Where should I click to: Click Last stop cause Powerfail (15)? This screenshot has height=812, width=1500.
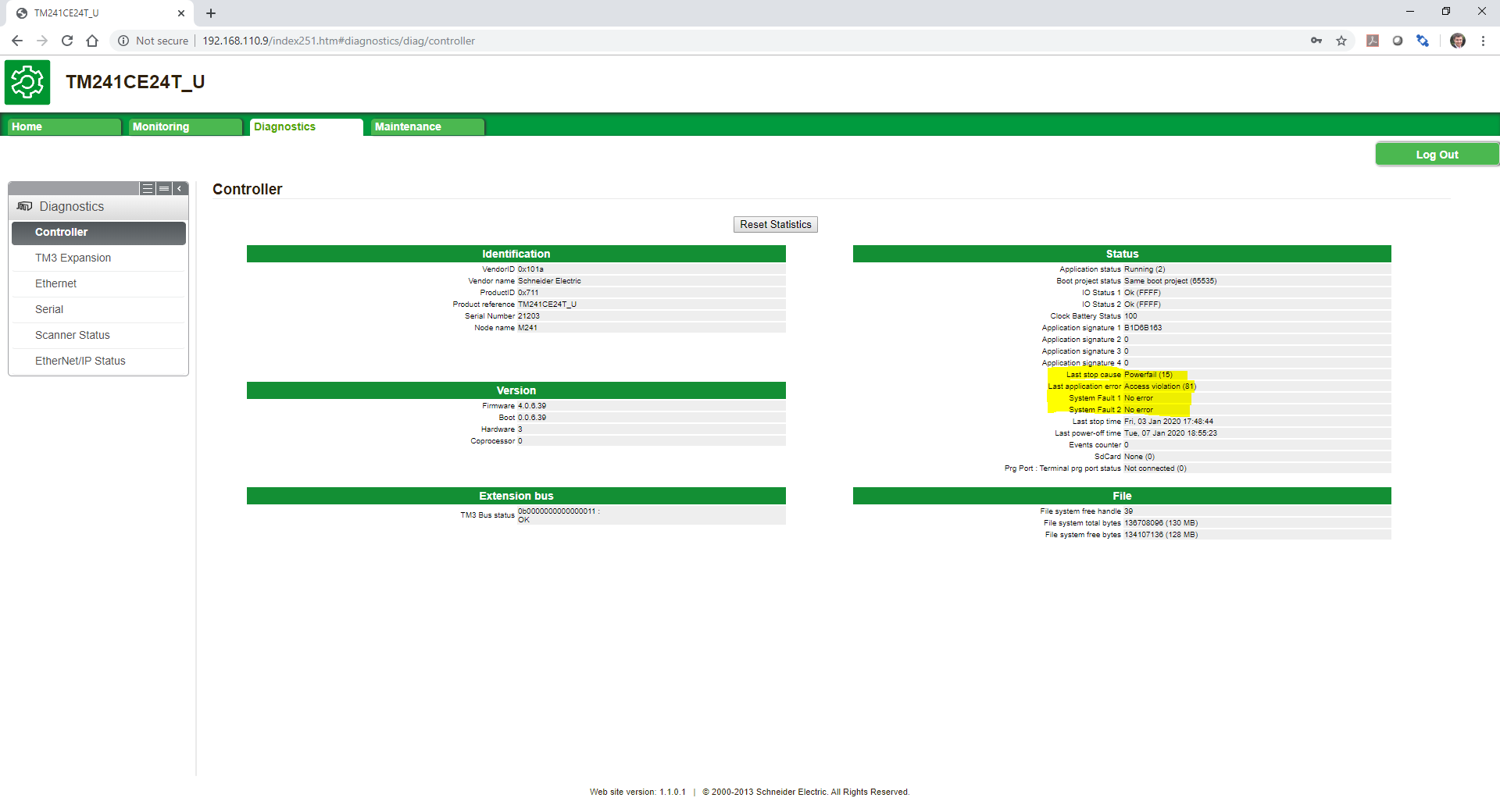(1148, 375)
